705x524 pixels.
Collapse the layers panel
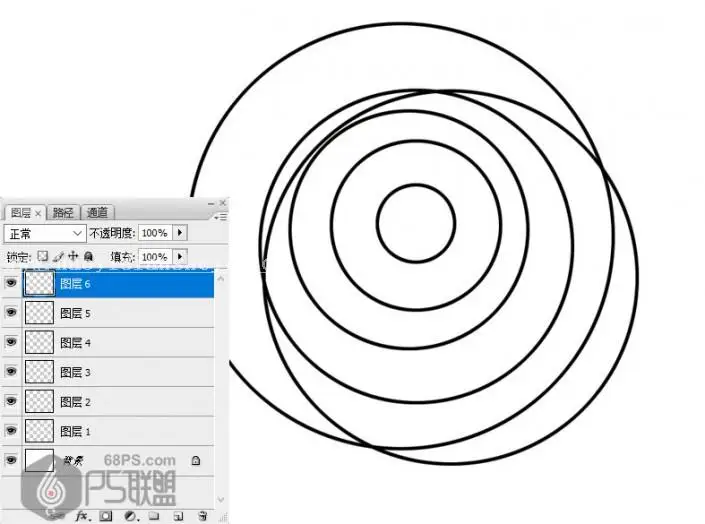coord(211,203)
